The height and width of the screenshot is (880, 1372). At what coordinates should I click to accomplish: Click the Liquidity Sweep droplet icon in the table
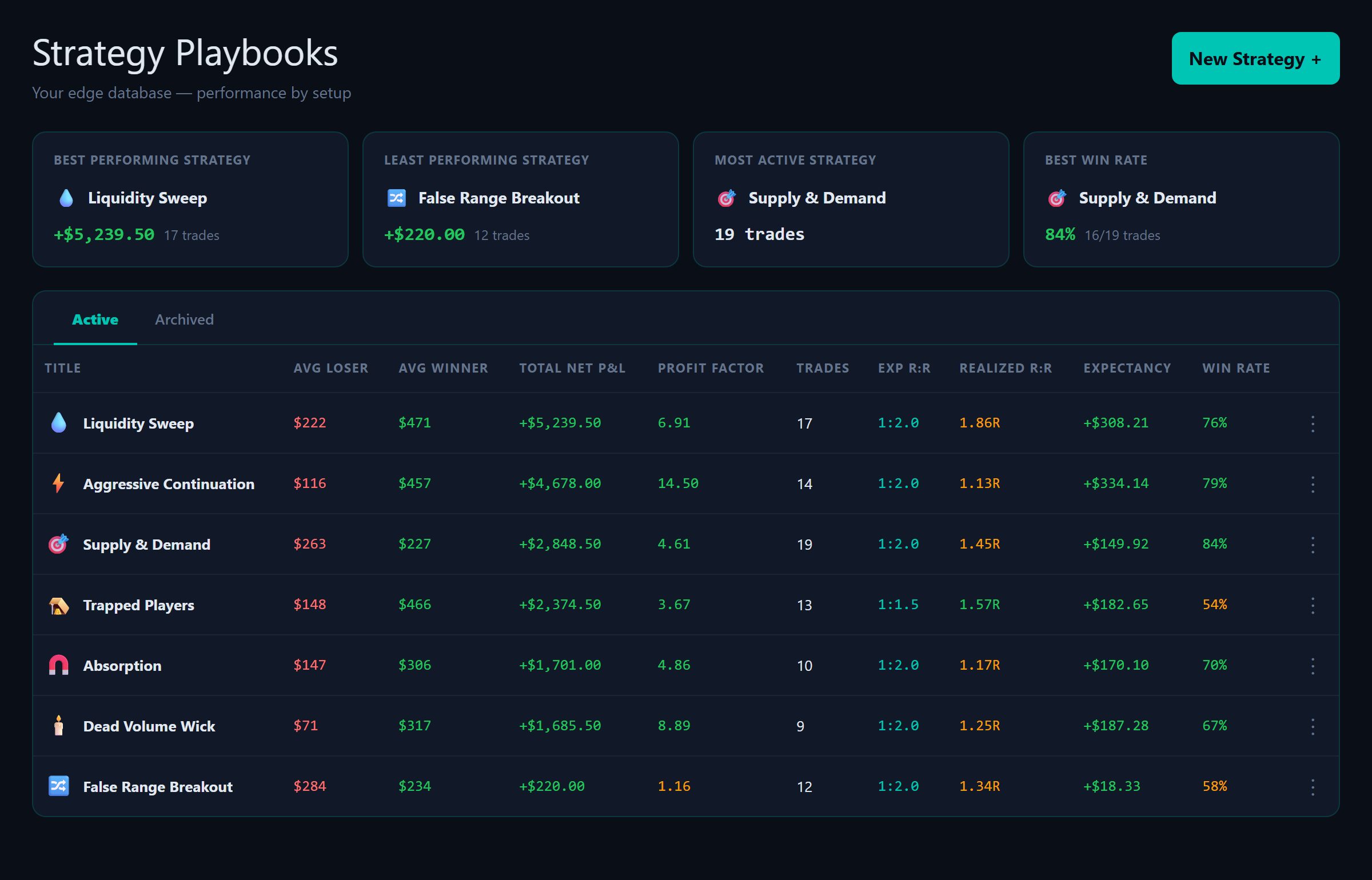click(58, 423)
